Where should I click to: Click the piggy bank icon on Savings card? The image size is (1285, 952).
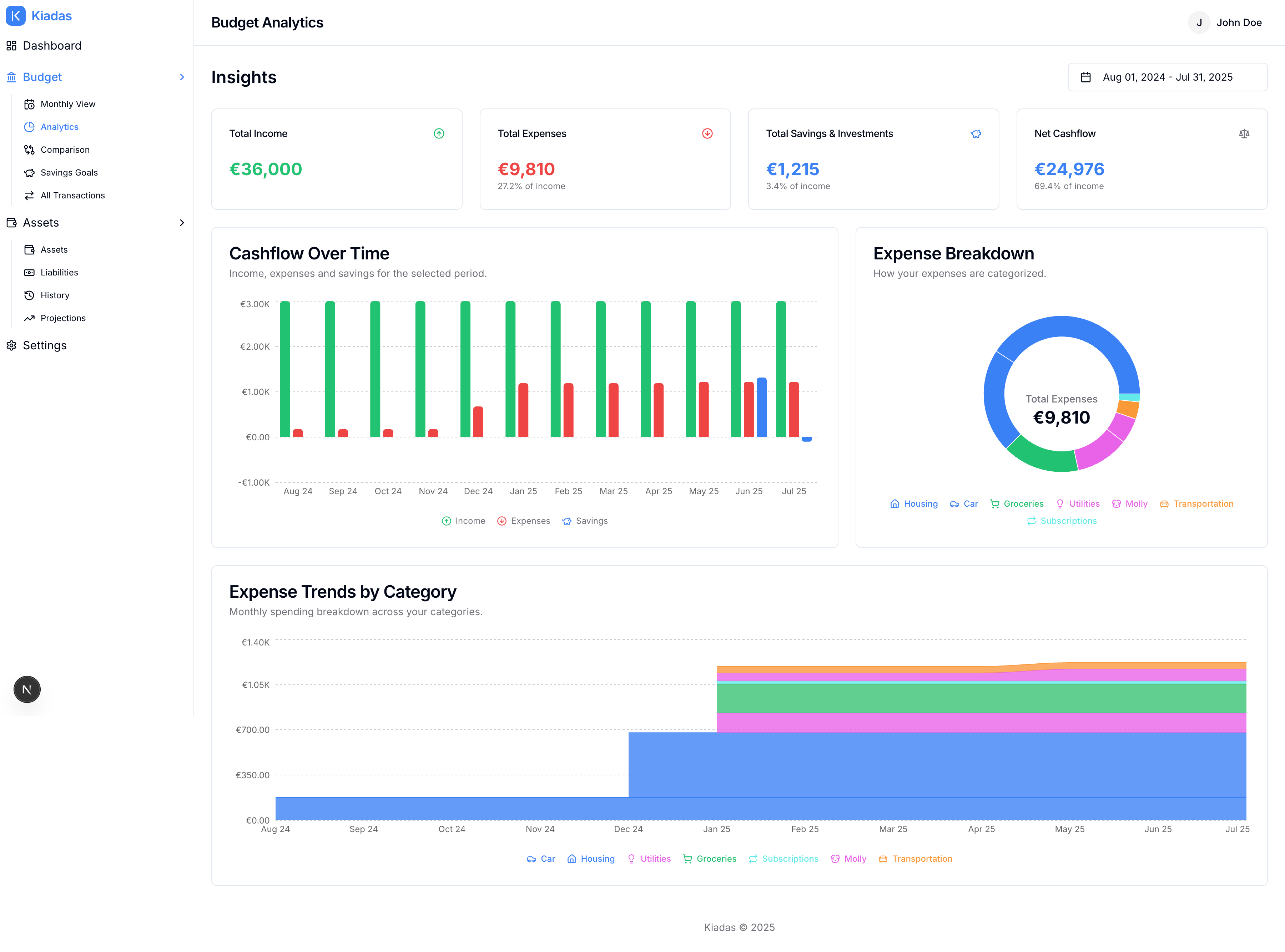click(976, 133)
